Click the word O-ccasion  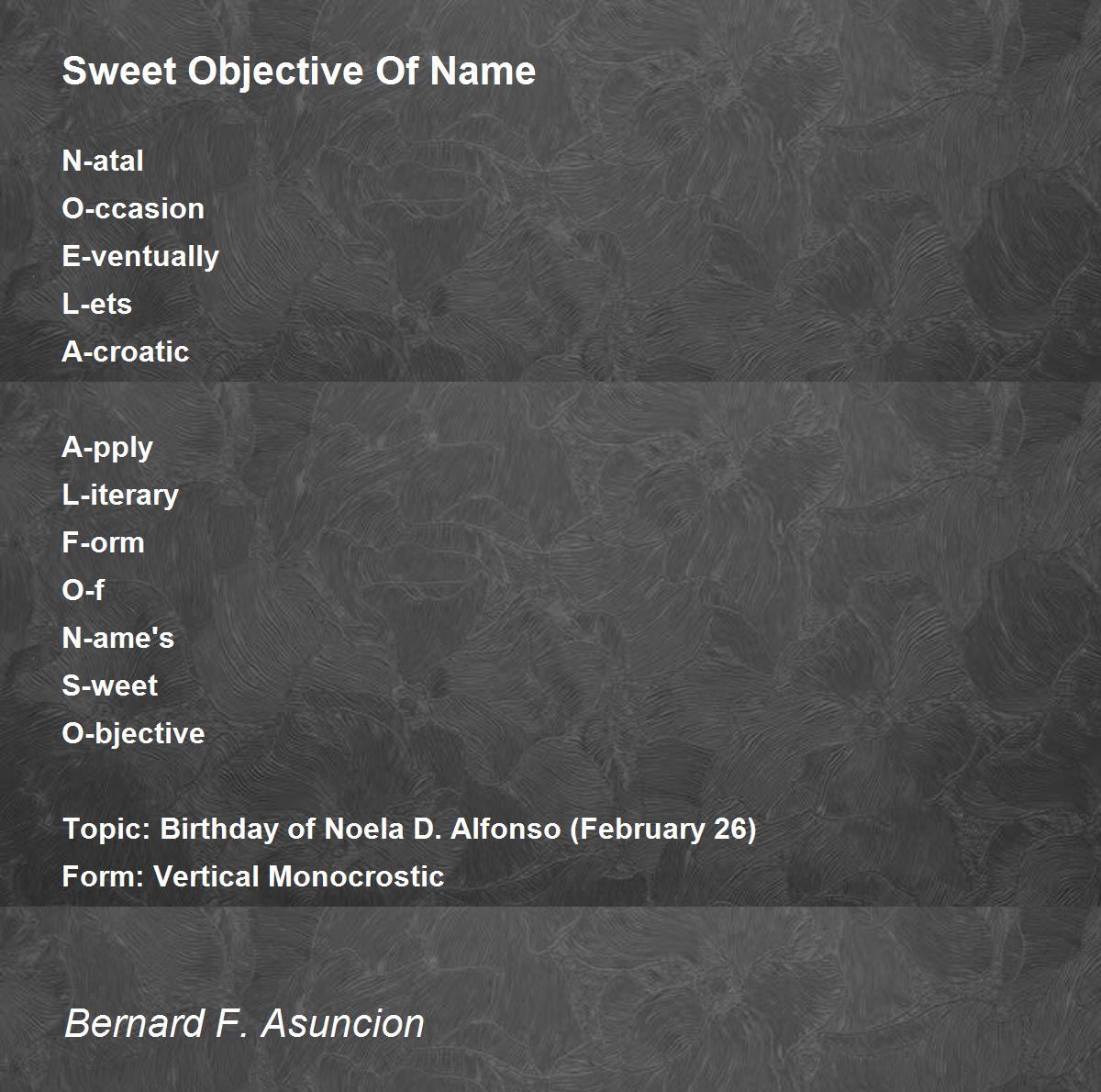(133, 208)
